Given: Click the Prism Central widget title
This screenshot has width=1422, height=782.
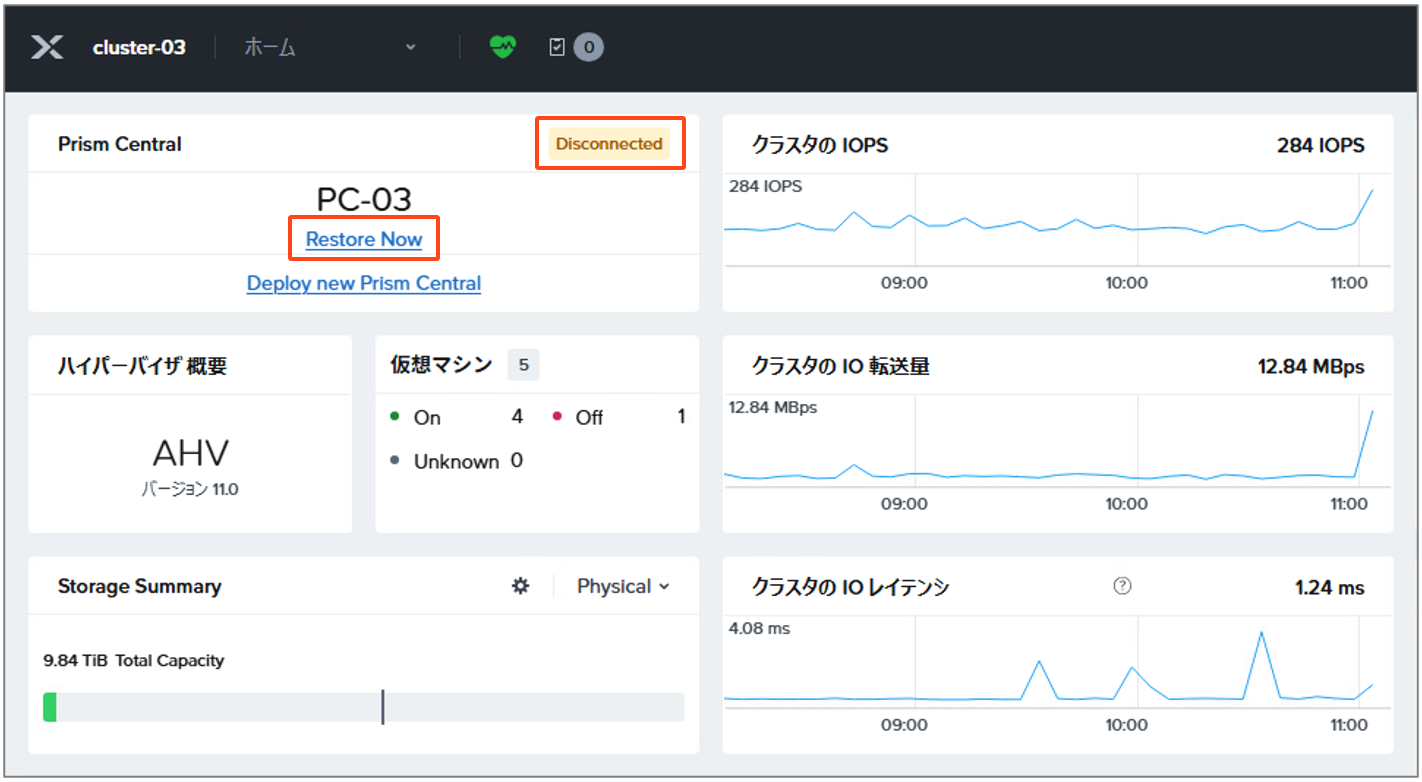Looking at the screenshot, I should (x=120, y=144).
